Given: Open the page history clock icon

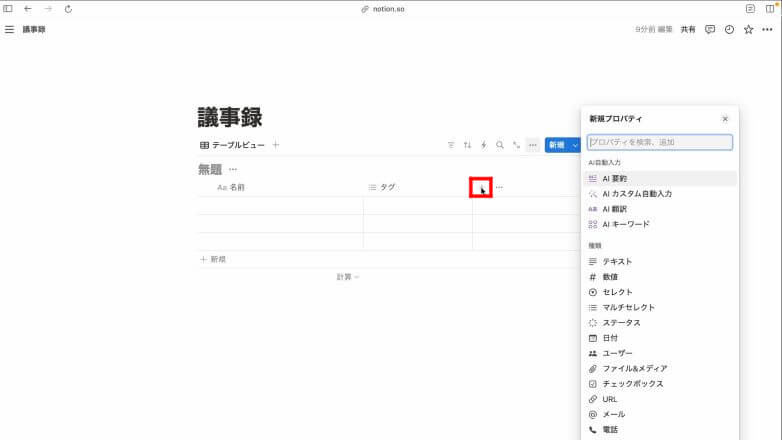Looking at the screenshot, I should (x=729, y=29).
